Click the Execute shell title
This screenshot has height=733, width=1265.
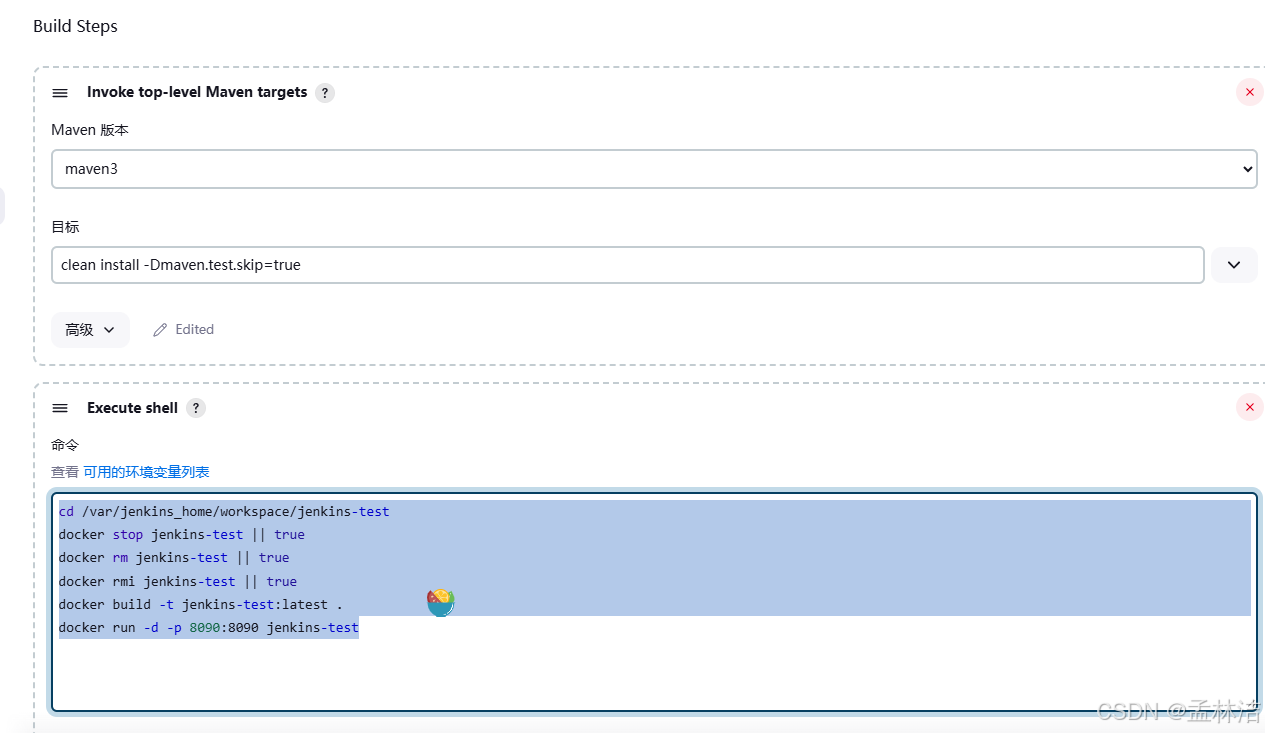[x=132, y=408]
